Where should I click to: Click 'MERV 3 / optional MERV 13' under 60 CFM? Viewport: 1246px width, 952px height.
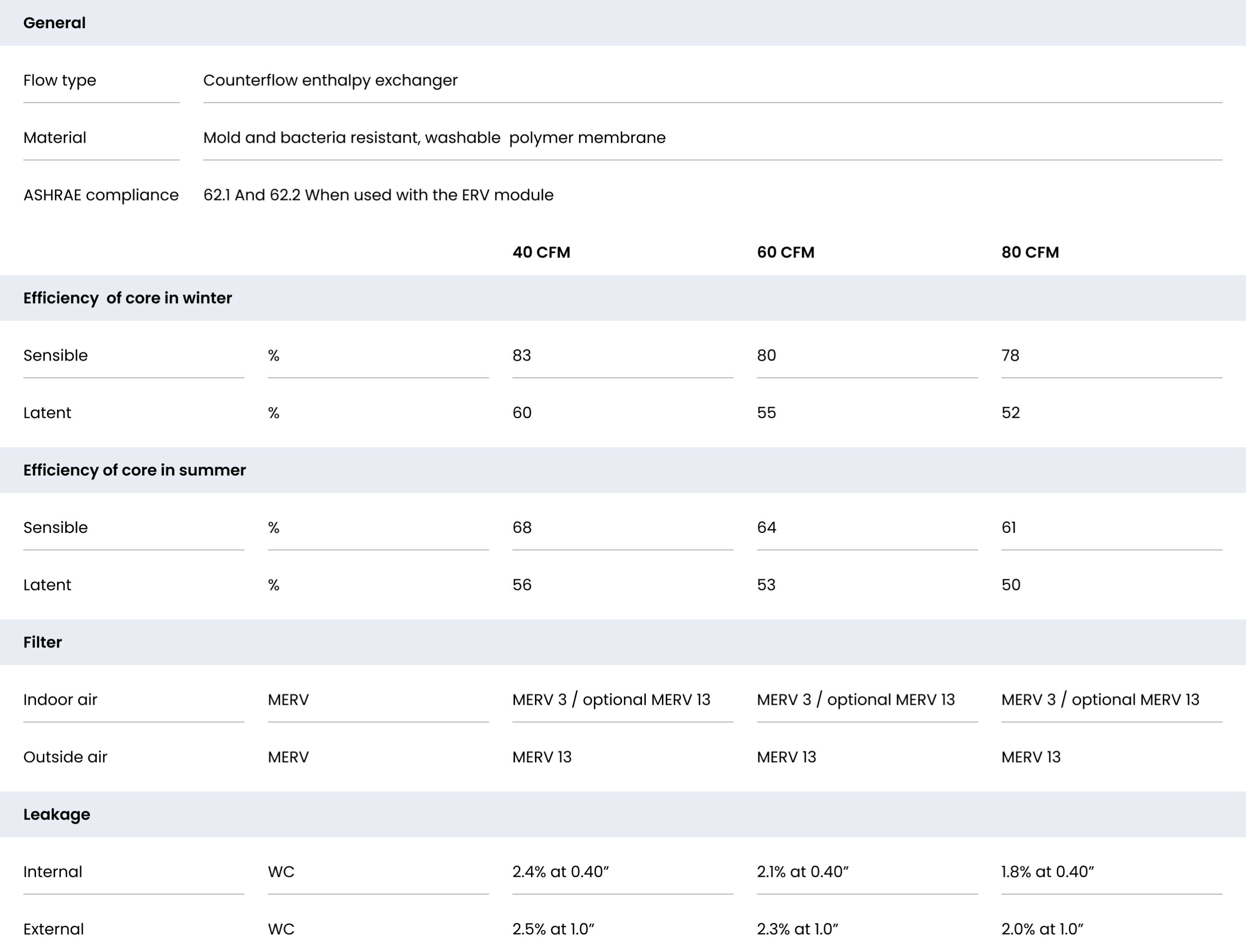[x=856, y=700]
